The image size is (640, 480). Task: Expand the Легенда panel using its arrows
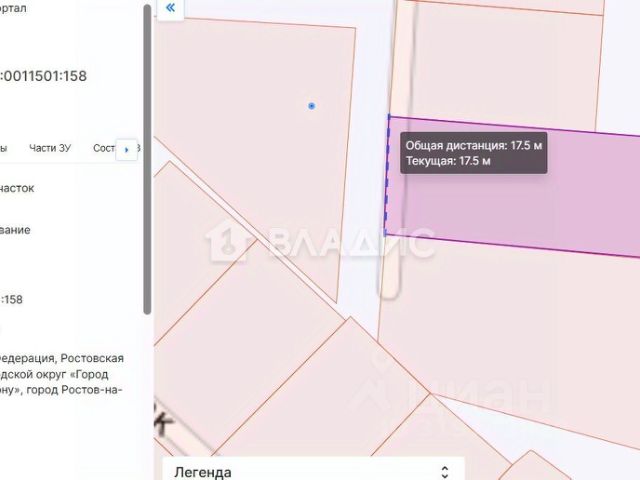[445, 472]
